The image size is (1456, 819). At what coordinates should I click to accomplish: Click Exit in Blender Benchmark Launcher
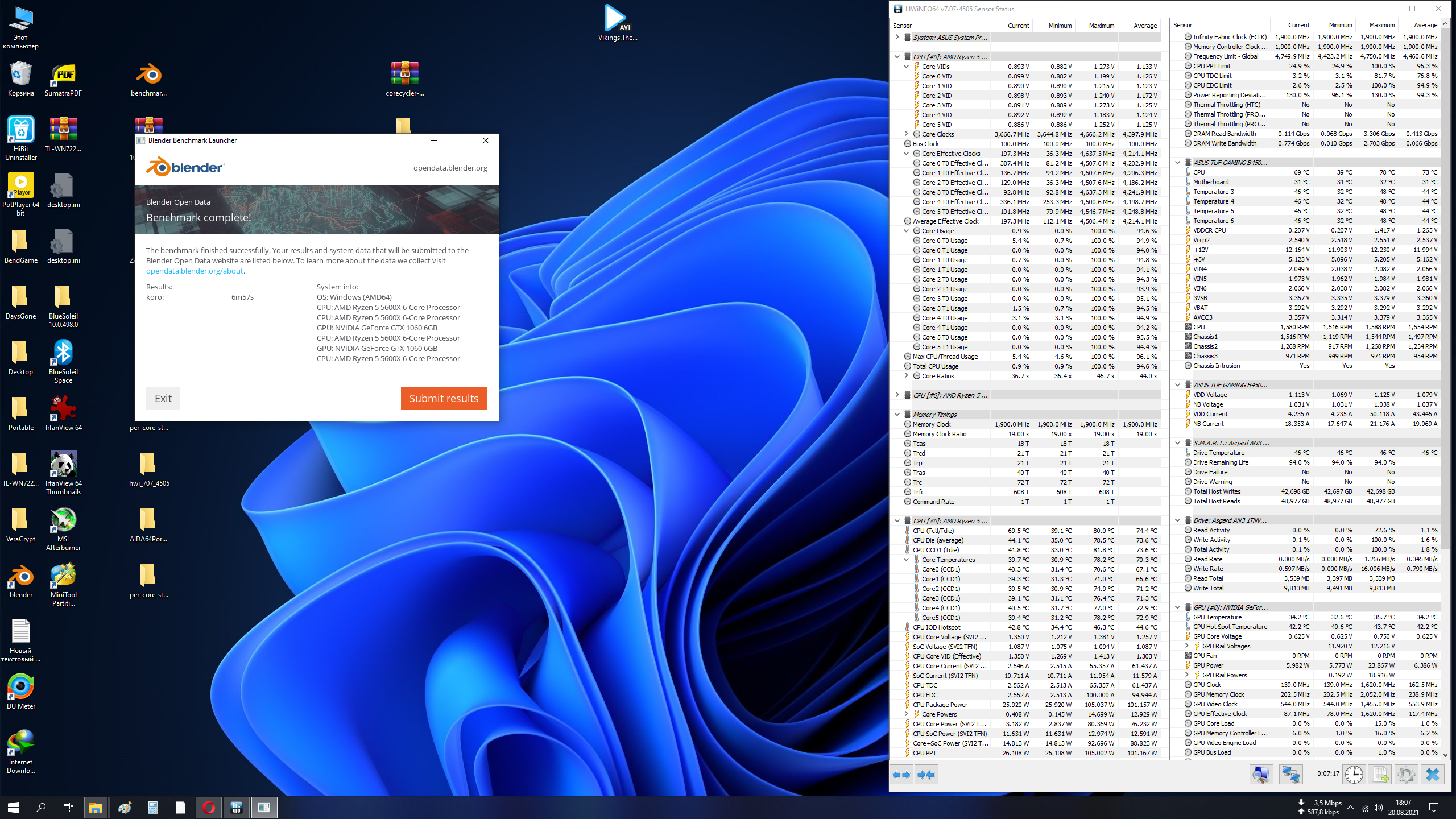[x=163, y=398]
